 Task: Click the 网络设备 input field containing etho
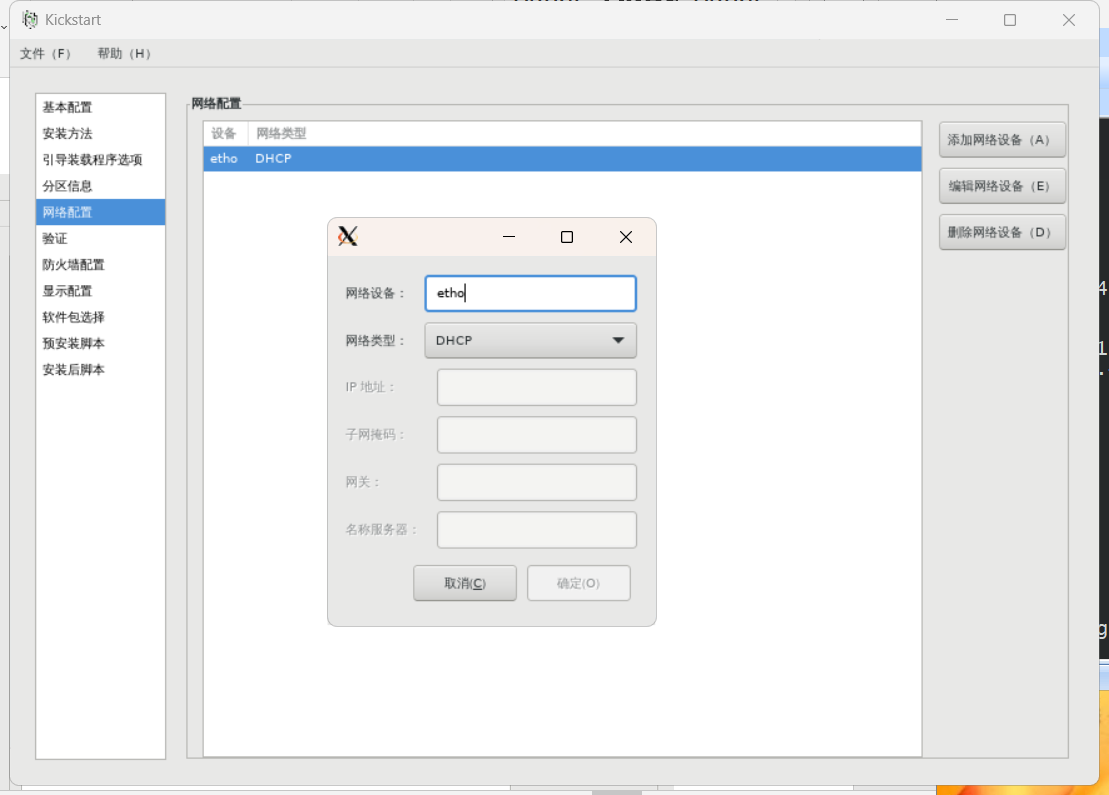click(x=530, y=293)
